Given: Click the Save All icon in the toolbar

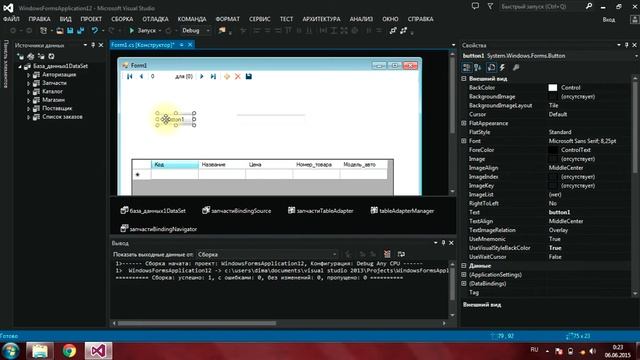Looking at the screenshot, I should pos(80,31).
